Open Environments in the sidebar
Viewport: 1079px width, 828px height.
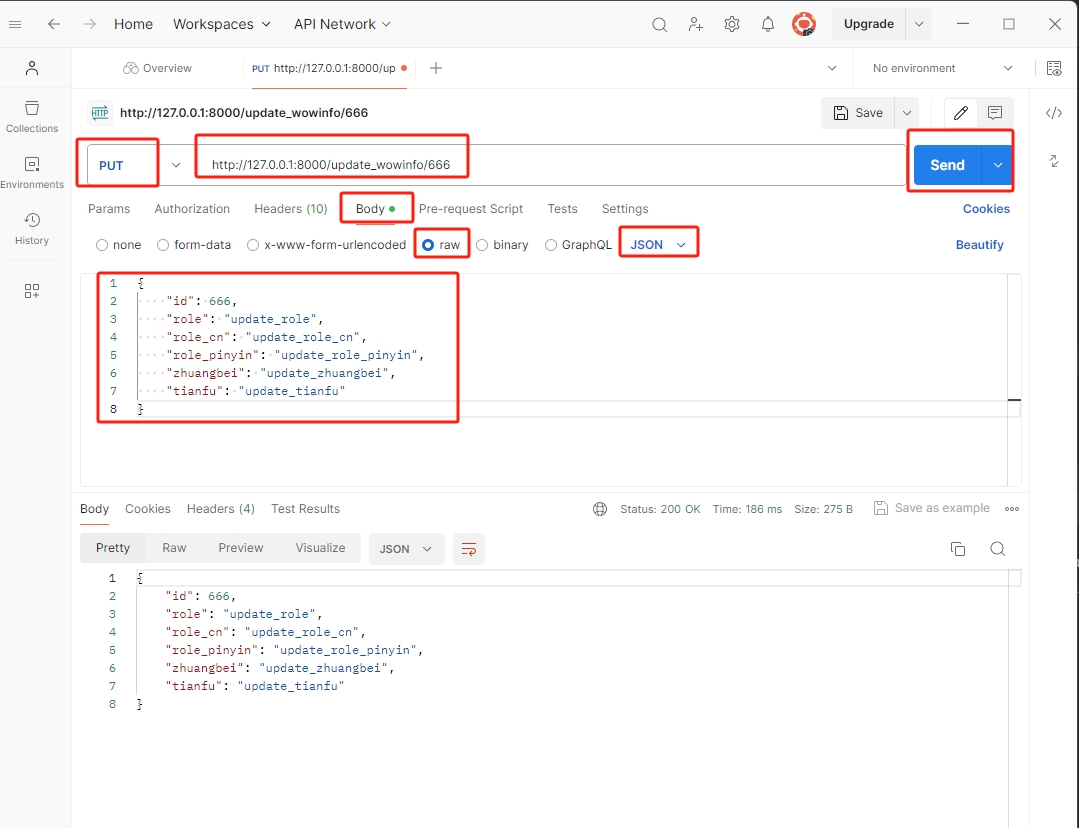pyautogui.click(x=32, y=173)
